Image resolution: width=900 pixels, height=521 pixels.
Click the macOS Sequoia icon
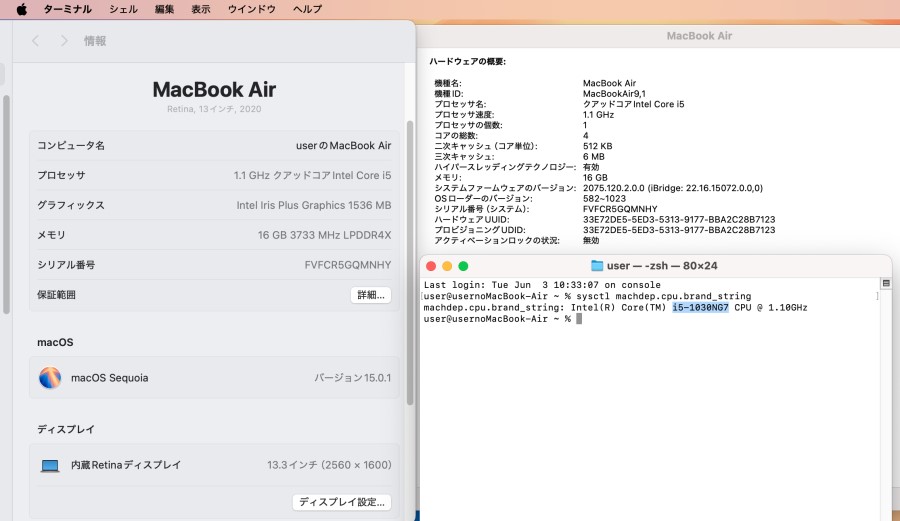coord(50,378)
